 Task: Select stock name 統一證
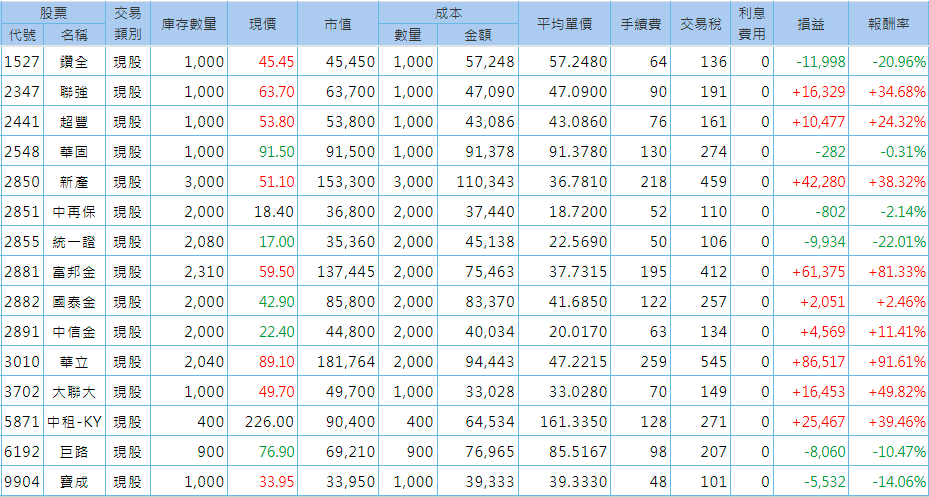tap(74, 242)
